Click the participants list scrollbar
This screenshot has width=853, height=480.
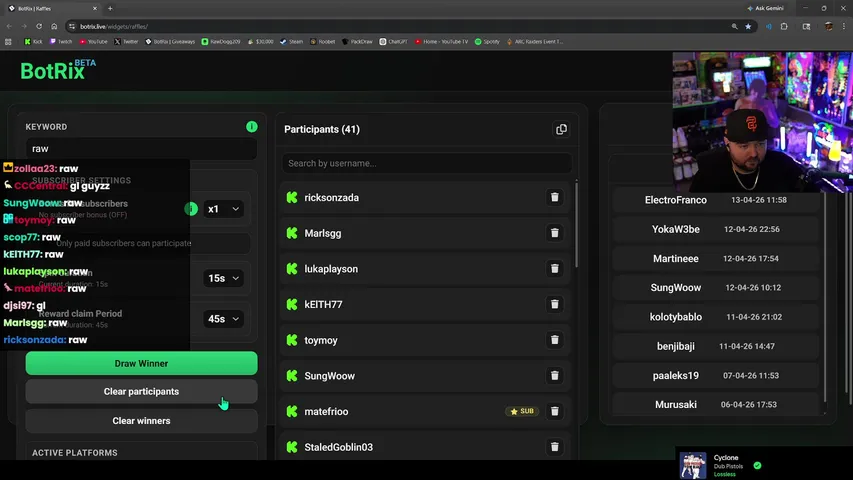click(576, 224)
